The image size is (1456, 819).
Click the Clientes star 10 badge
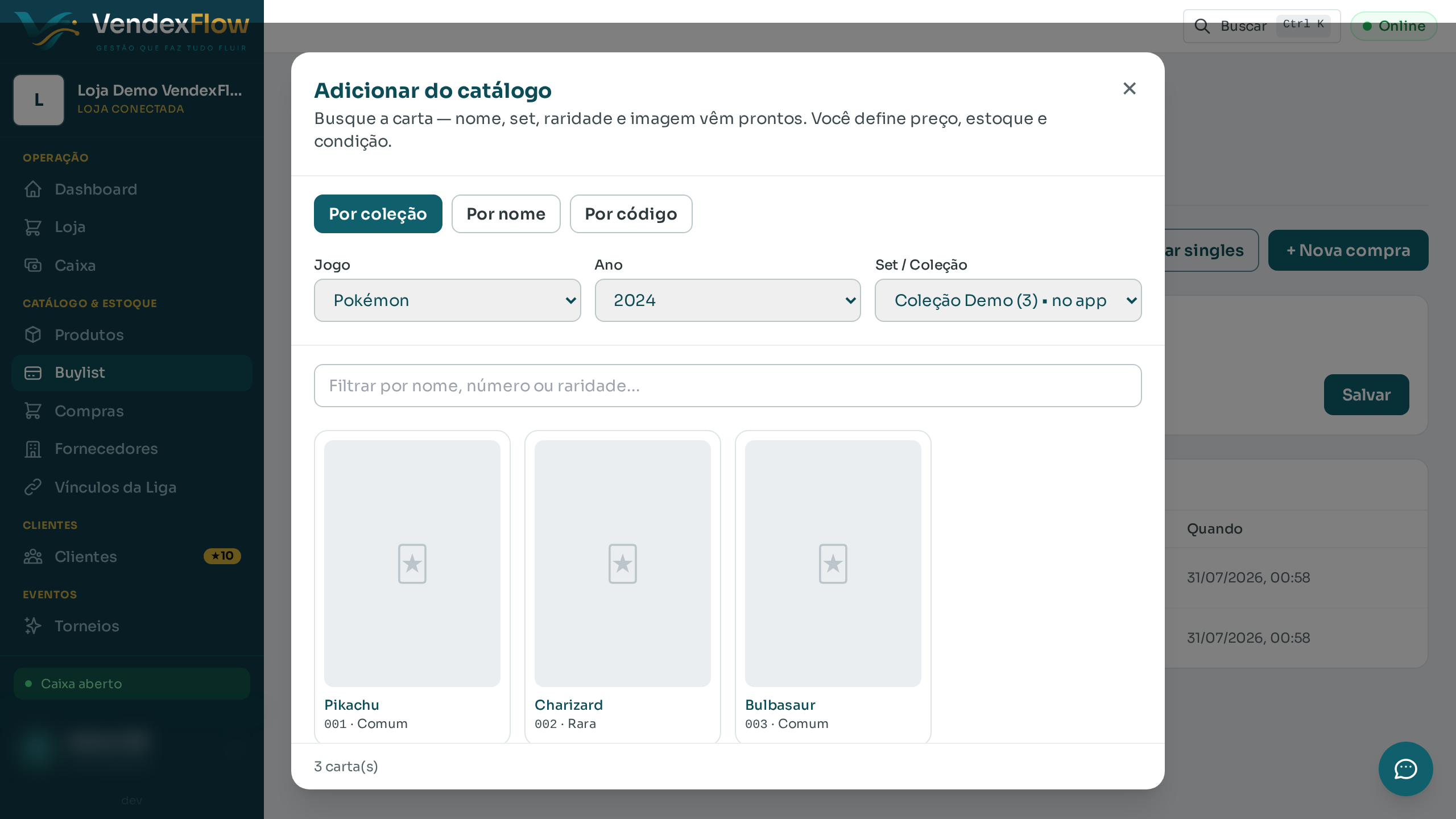click(x=222, y=556)
